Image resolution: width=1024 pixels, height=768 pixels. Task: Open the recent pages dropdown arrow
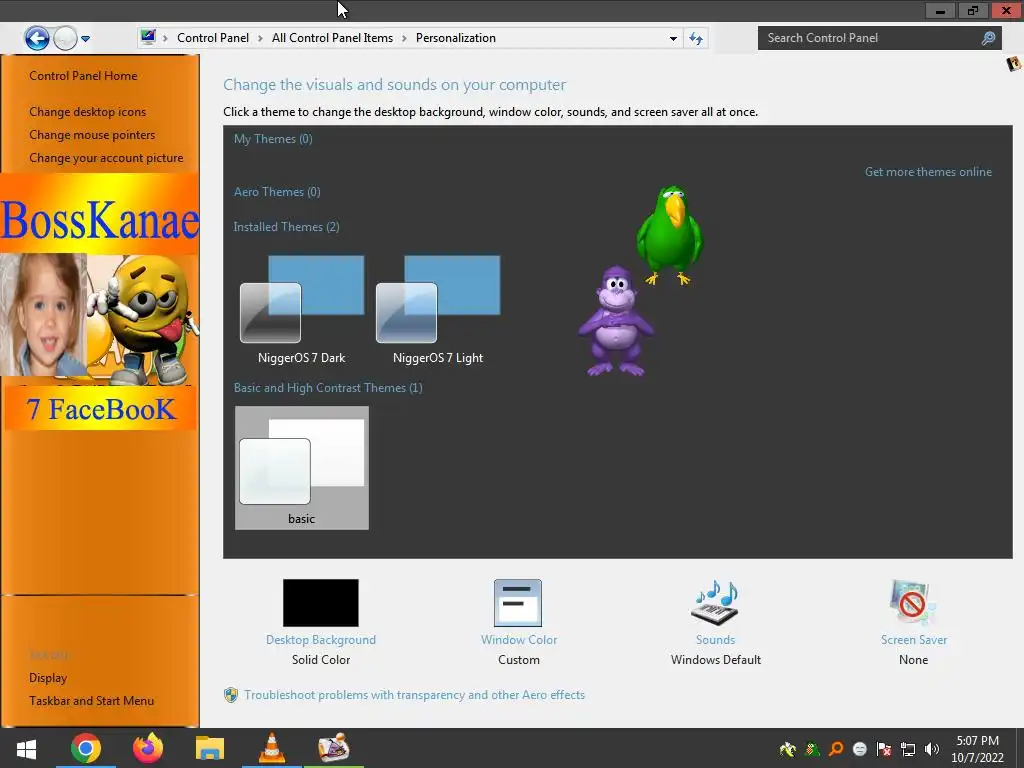(x=86, y=39)
